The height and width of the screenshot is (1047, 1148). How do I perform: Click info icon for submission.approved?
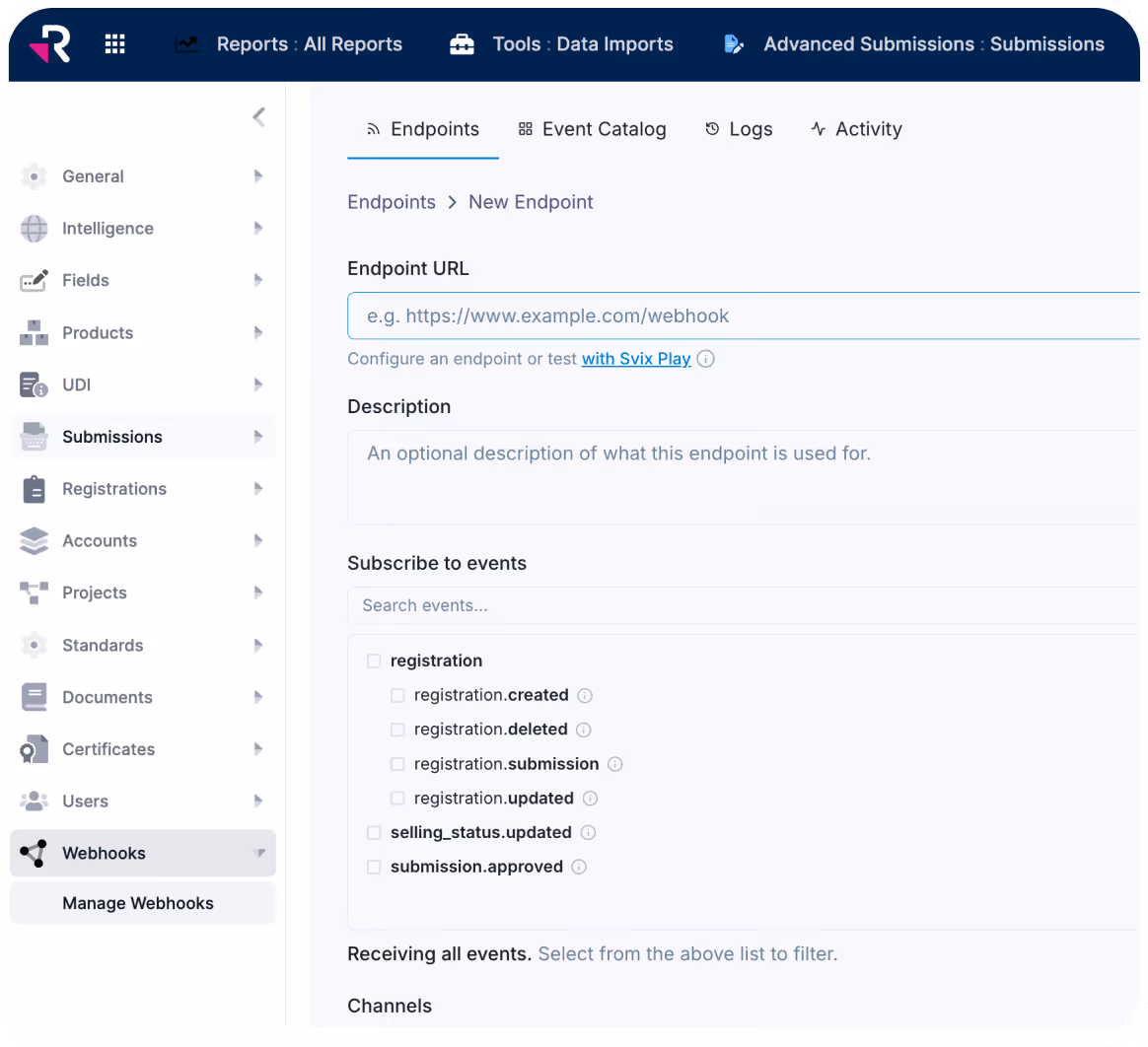(579, 867)
